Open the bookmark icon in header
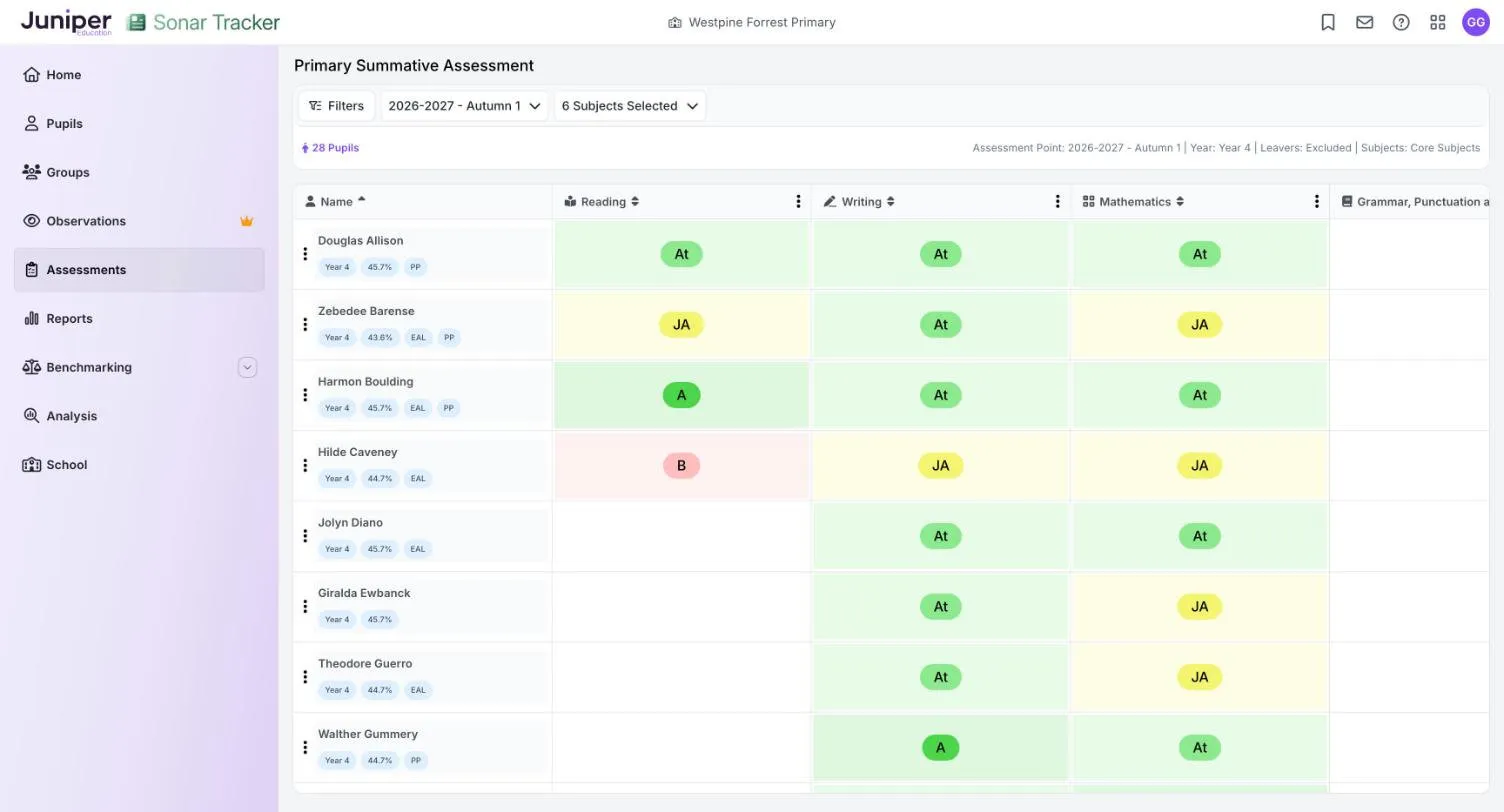Screen dimensions: 1504x812 pos(1328,22)
